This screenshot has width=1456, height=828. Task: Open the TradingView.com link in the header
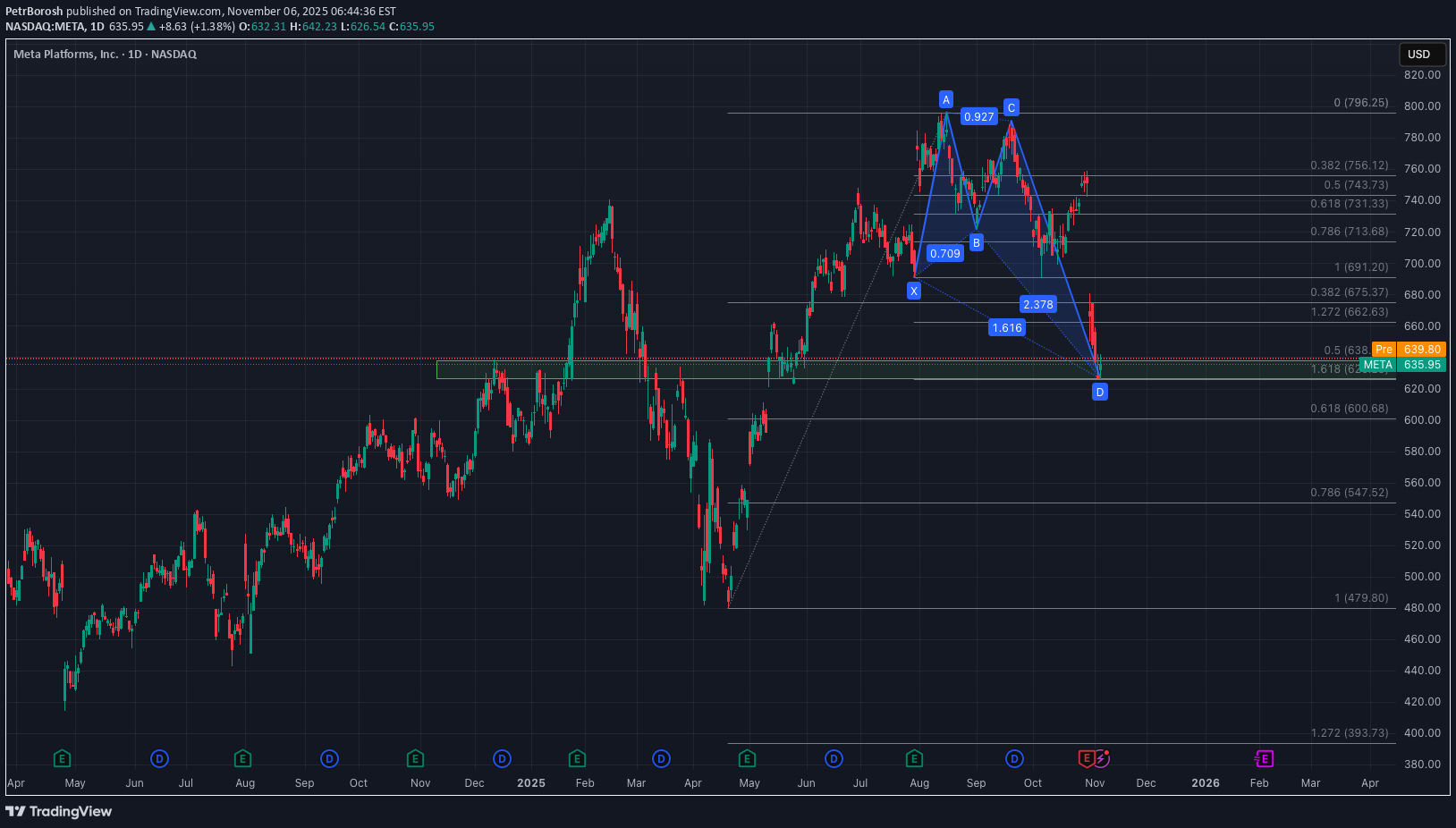tap(175, 12)
